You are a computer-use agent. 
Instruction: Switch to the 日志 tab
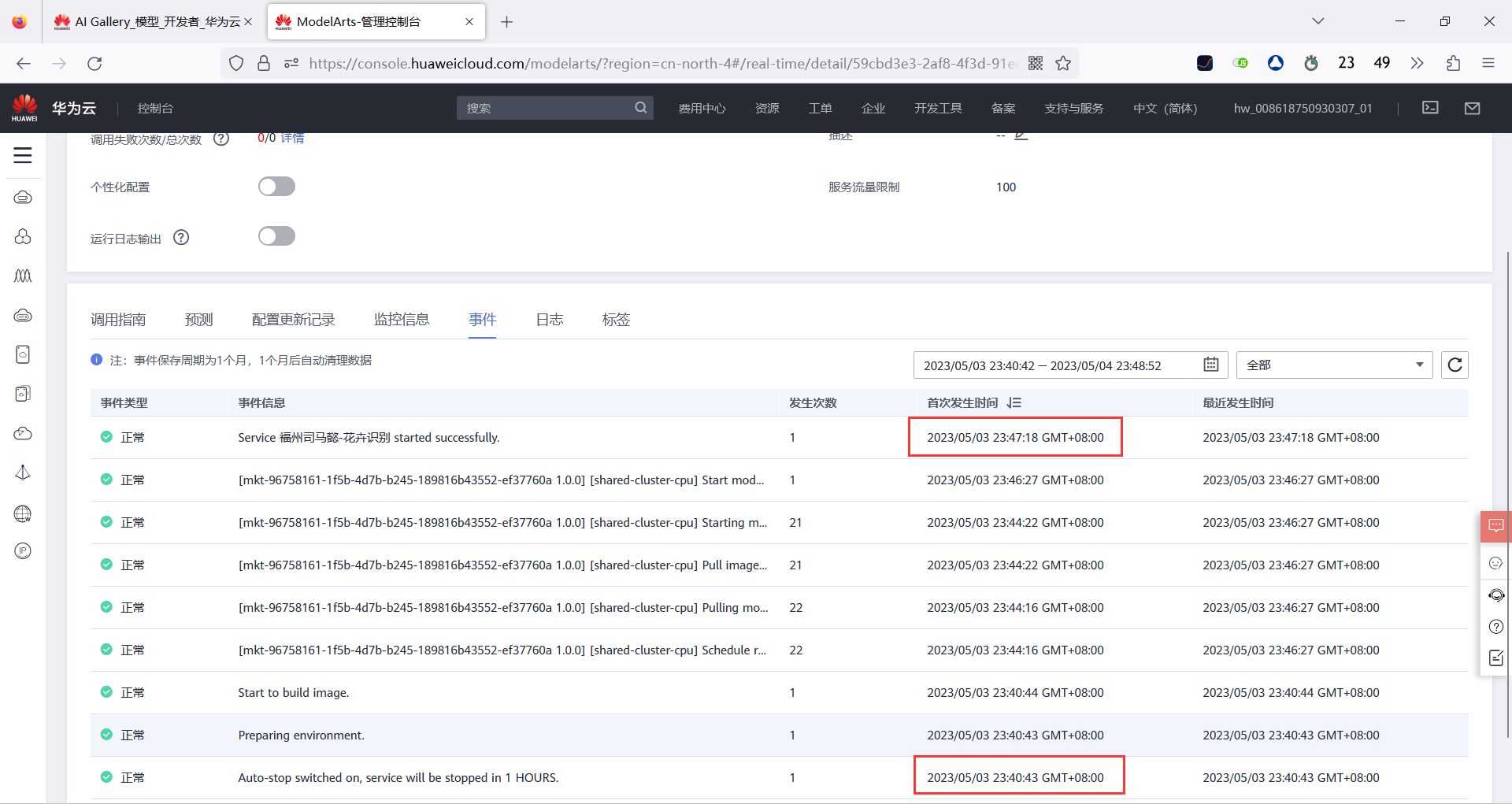[x=549, y=319]
